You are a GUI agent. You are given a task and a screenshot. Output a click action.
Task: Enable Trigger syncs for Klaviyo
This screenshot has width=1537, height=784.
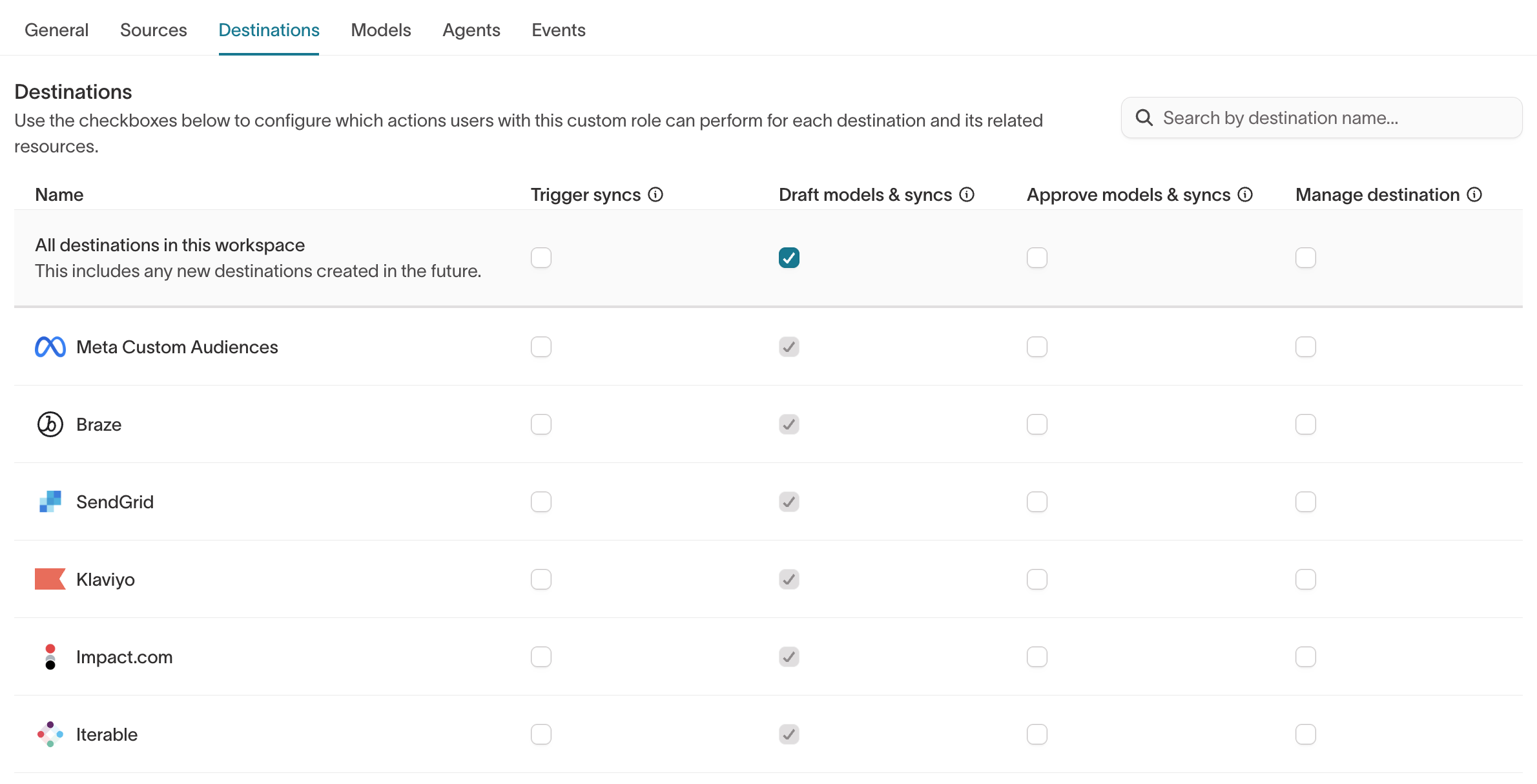coord(541,579)
